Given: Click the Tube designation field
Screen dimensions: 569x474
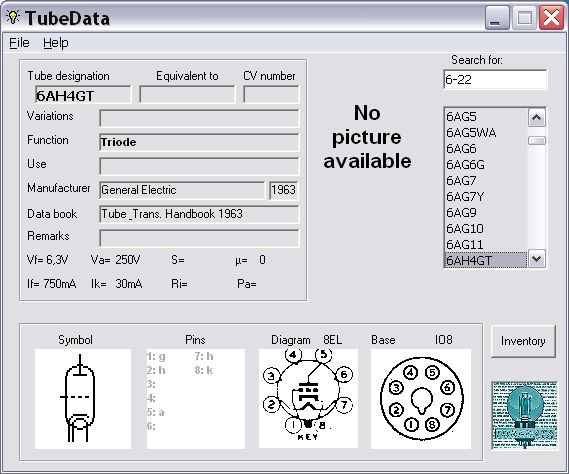Looking at the screenshot, I should point(83,95).
